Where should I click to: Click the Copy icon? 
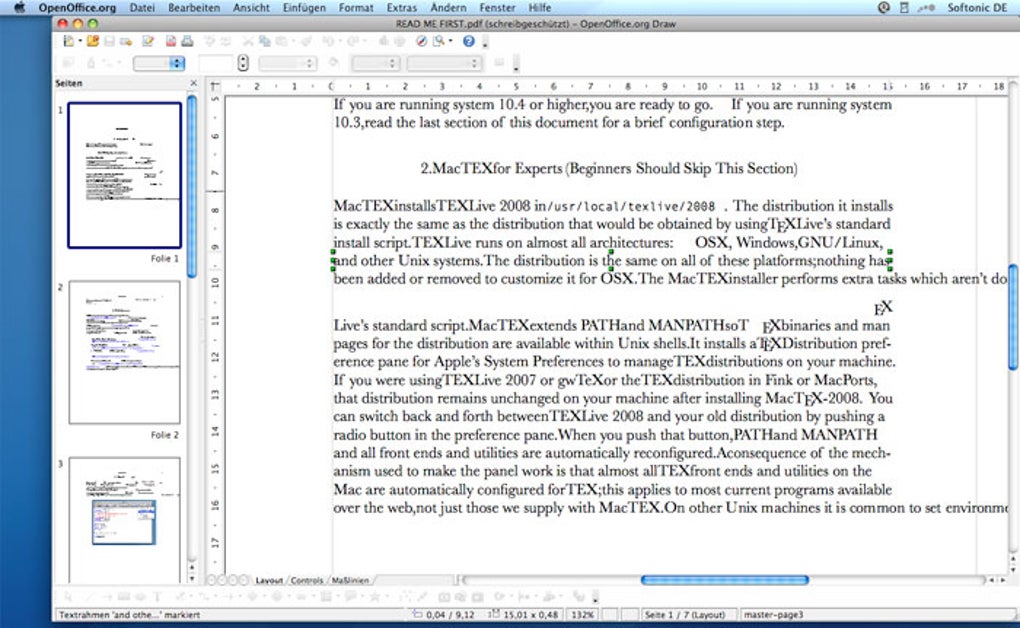(265, 41)
